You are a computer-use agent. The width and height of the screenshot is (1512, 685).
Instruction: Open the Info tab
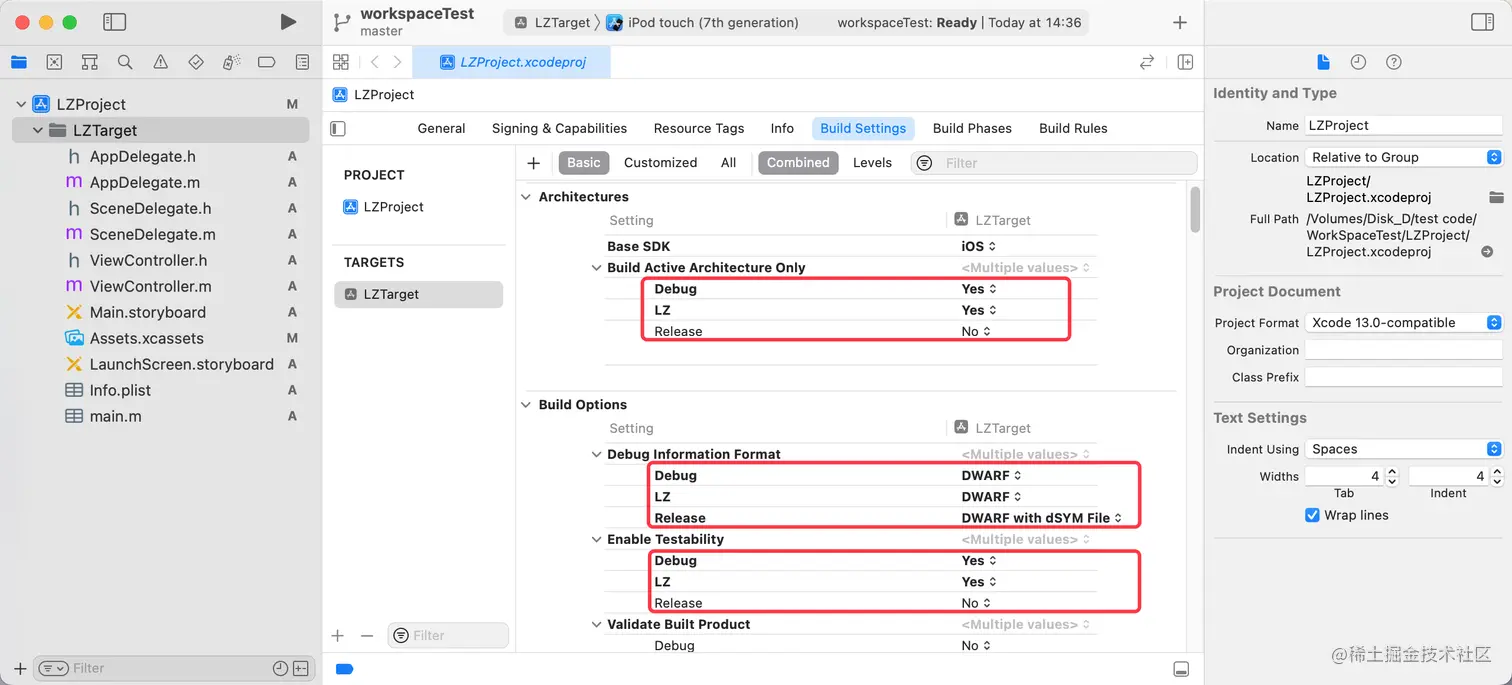coord(782,128)
